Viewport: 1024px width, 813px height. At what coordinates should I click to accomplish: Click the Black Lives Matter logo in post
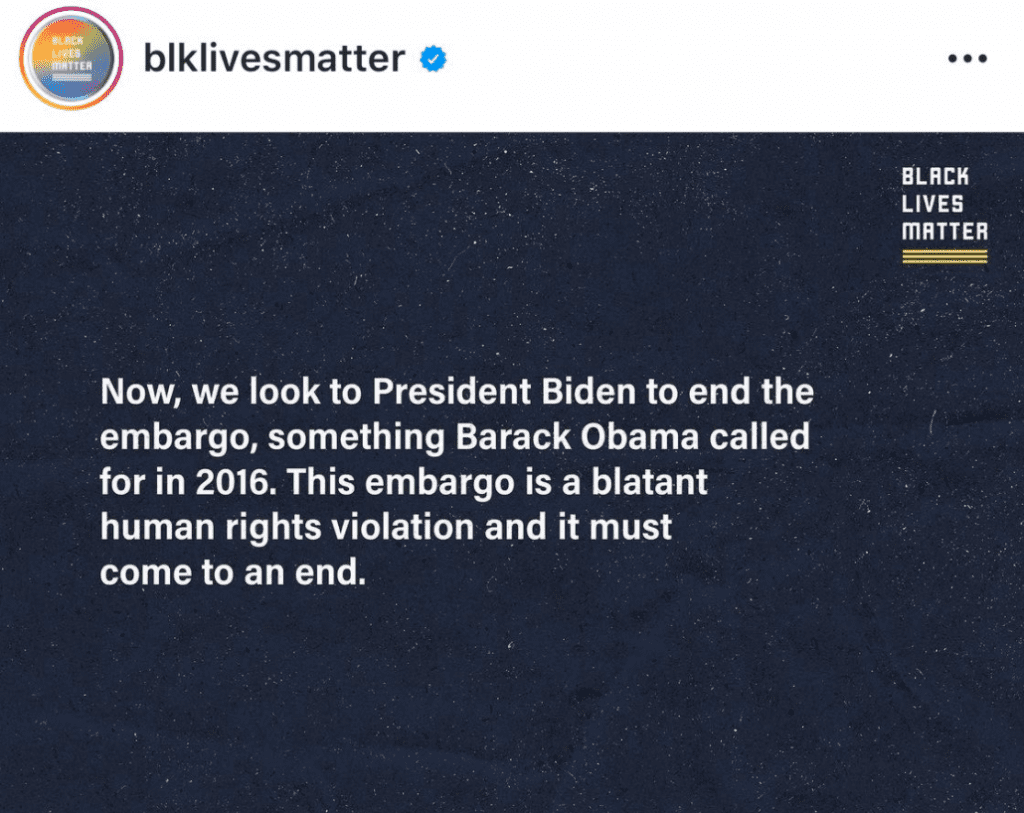tap(944, 215)
